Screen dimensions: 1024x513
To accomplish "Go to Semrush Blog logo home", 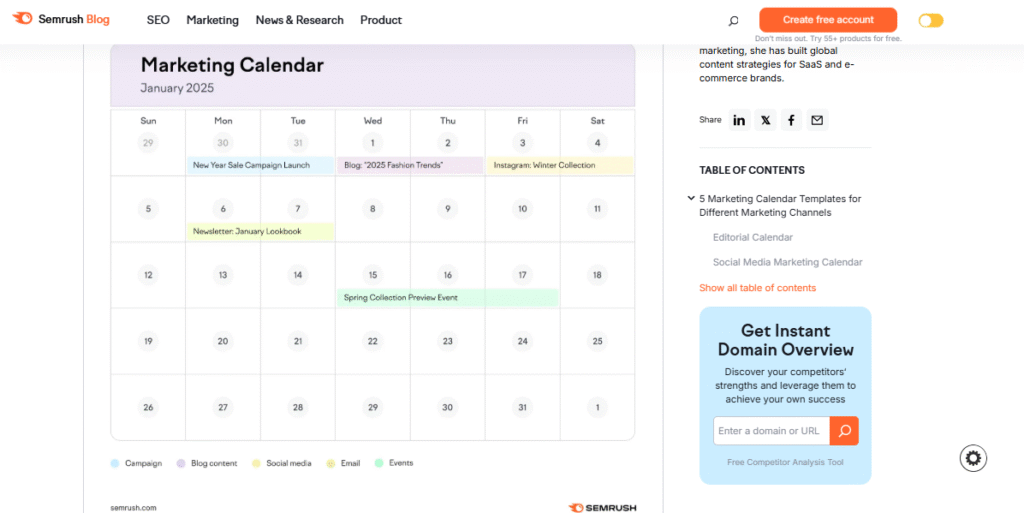I will pos(61,19).
